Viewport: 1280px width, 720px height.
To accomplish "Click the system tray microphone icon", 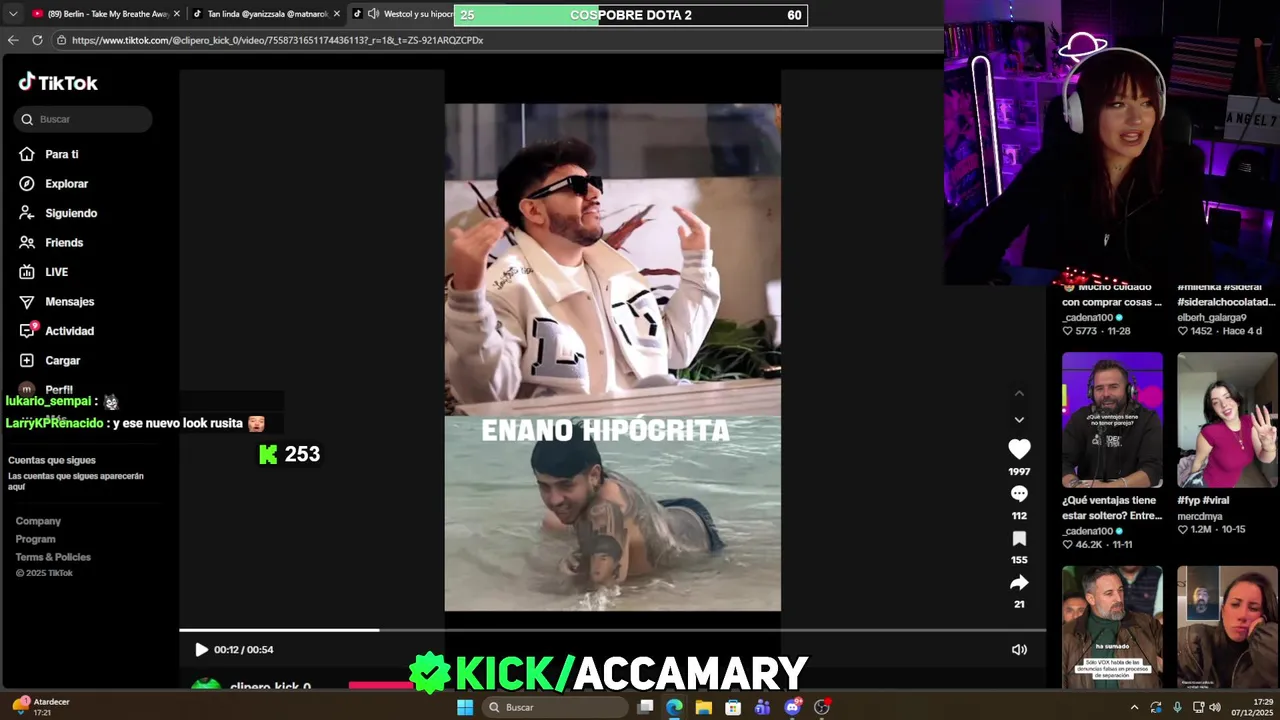I will (x=1177, y=707).
